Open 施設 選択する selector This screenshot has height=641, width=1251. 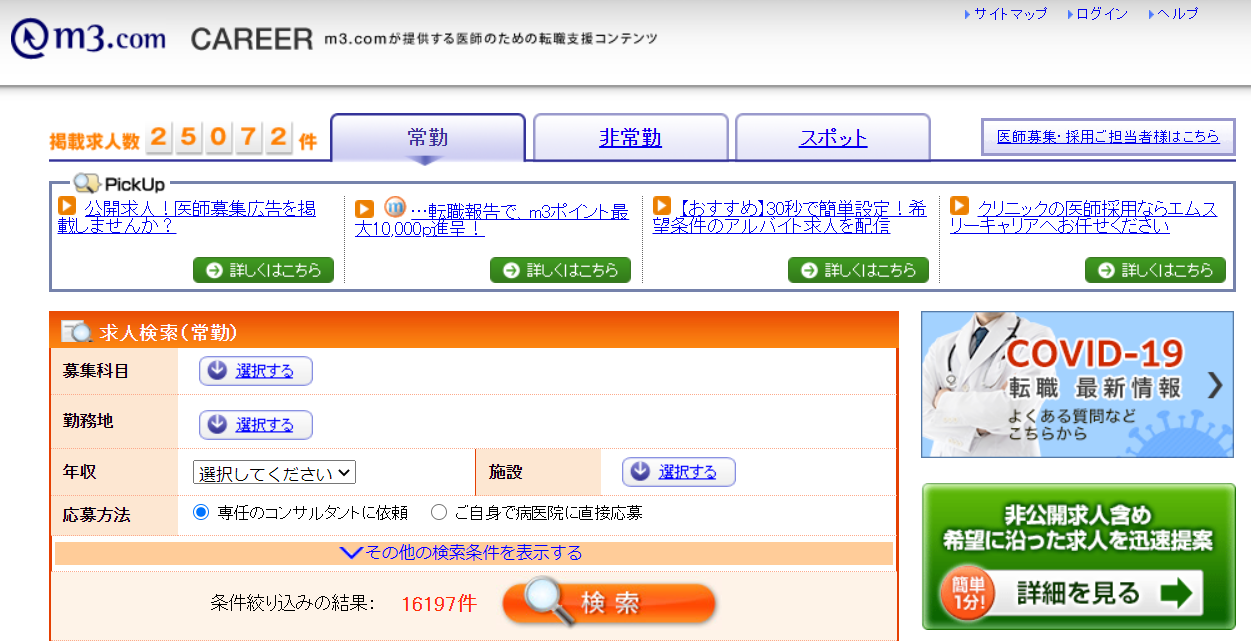(x=679, y=472)
